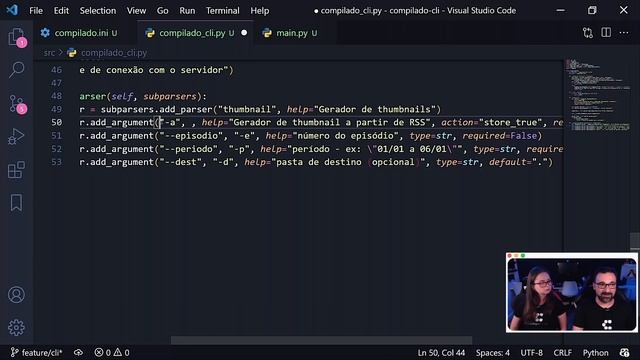Open the Go menu
The image size is (640, 360).
[162, 11]
